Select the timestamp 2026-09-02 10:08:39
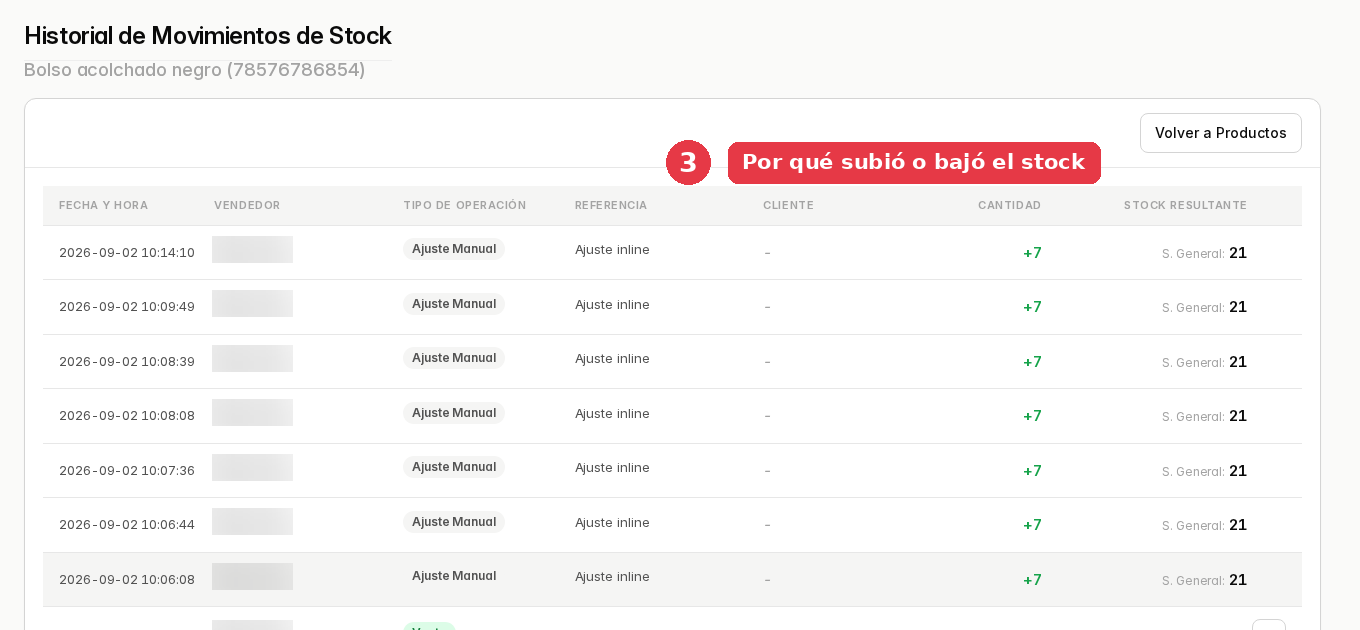 (x=127, y=362)
